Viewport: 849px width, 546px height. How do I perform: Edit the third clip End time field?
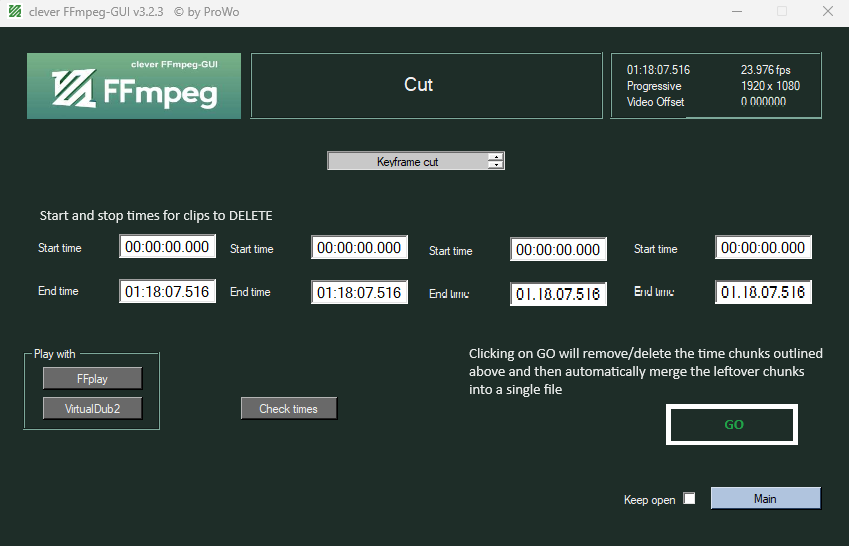[558, 294]
